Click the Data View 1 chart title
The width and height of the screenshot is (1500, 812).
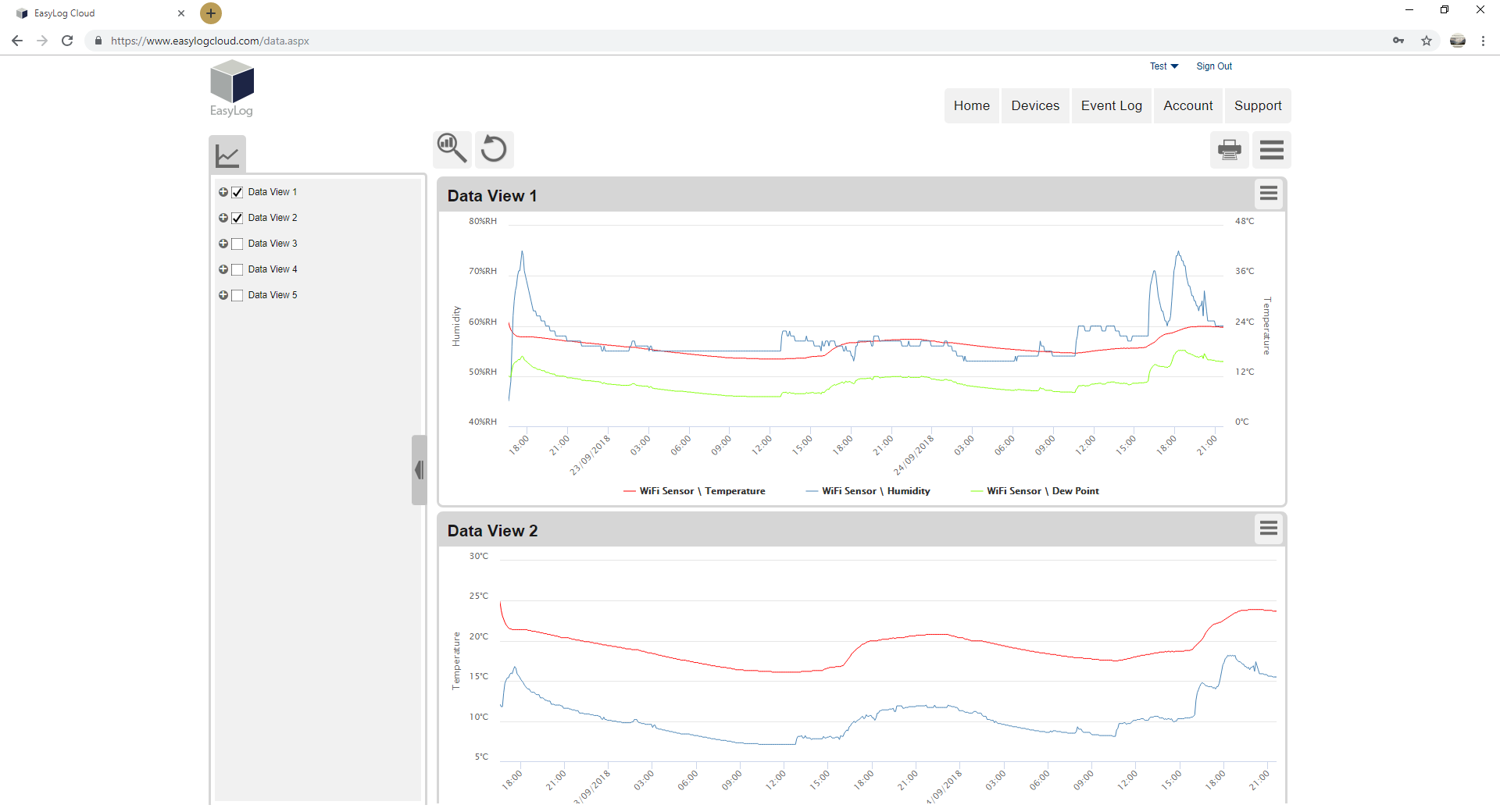(x=492, y=196)
